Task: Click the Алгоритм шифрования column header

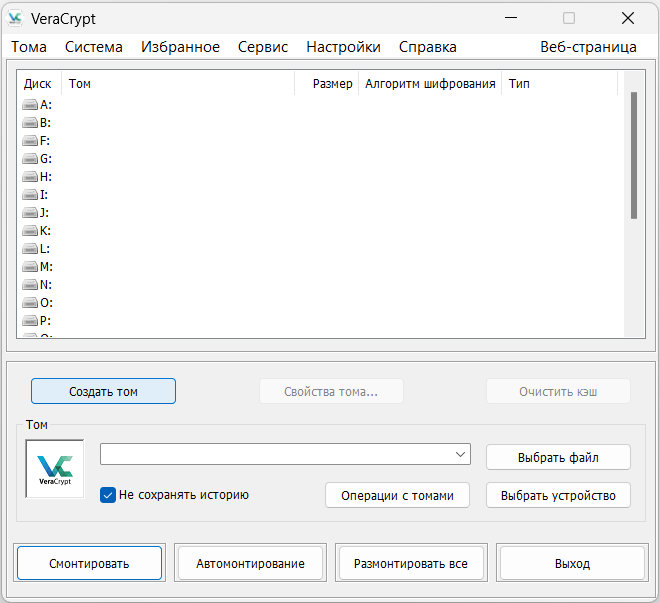Action: click(x=430, y=83)
